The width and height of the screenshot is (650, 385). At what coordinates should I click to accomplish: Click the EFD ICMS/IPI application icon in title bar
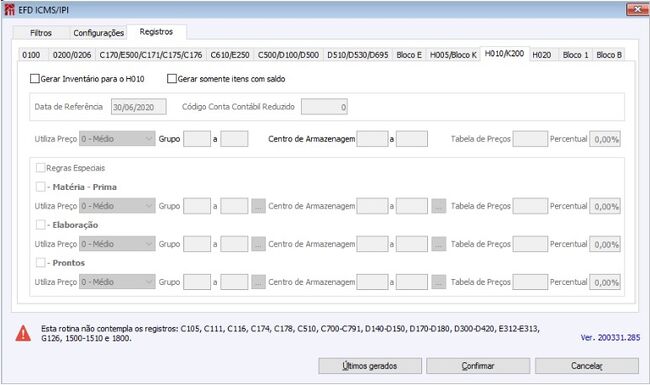coord(9,10)
